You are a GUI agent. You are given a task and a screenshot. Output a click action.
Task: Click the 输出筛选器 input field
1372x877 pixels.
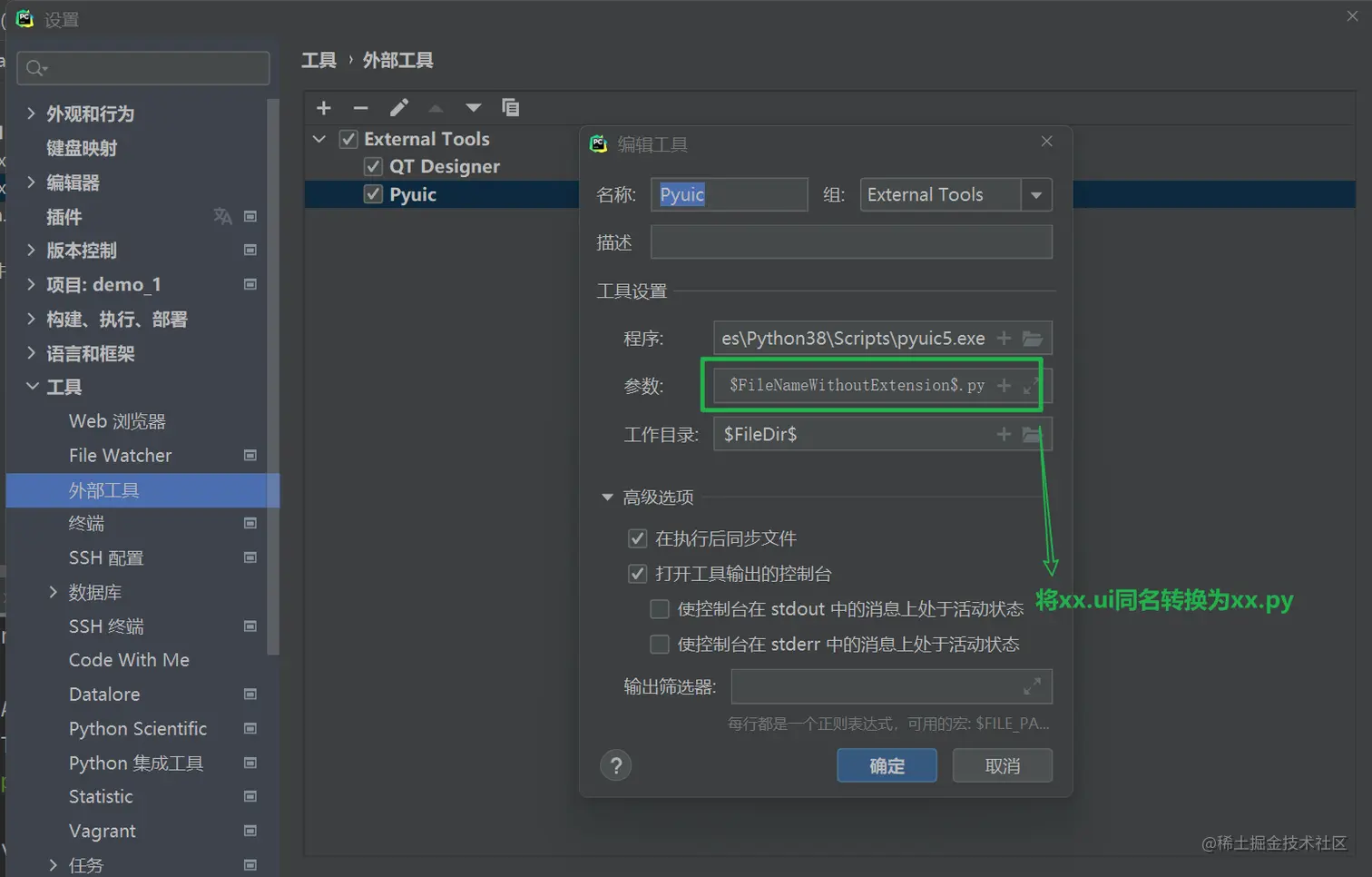892,686
